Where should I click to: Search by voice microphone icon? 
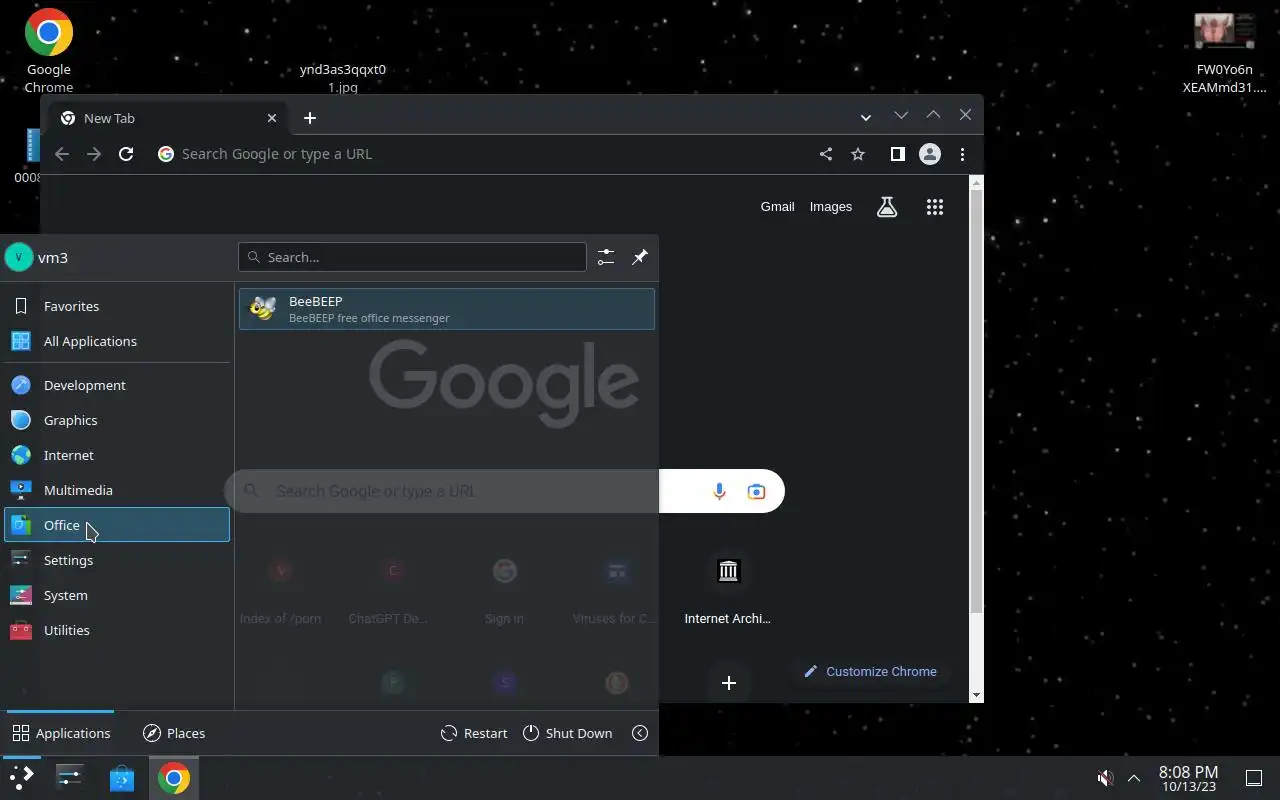[719, 491]
